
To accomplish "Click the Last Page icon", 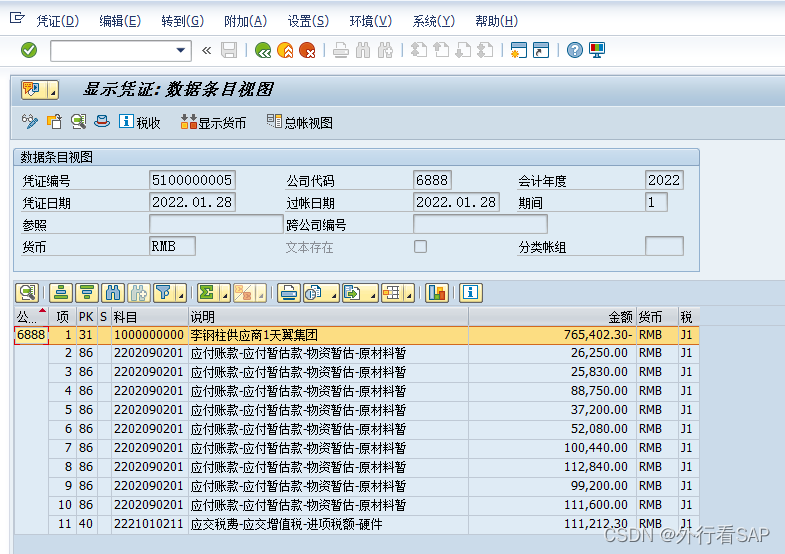I will point(485,50).
